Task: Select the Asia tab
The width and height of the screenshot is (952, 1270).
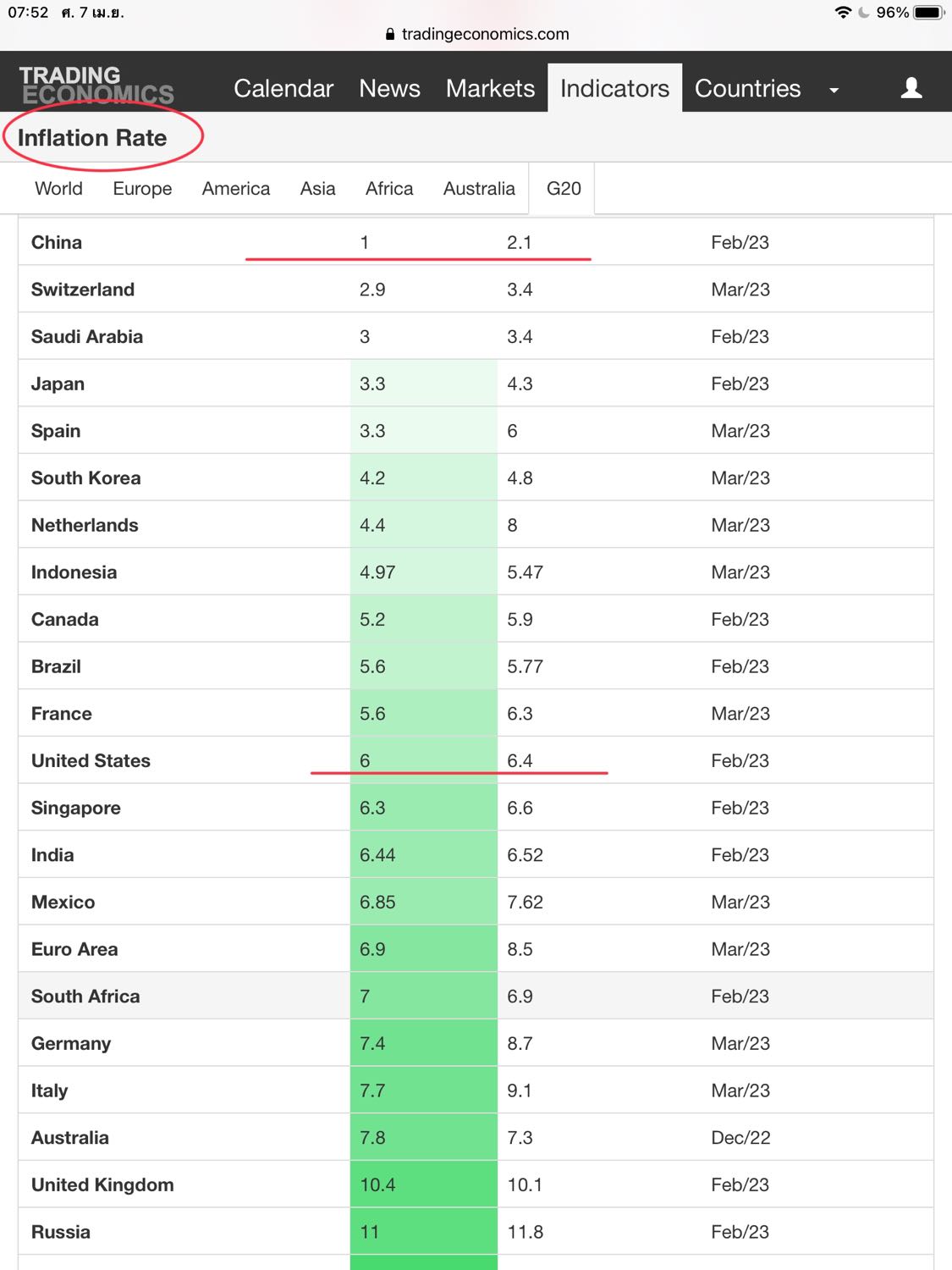Action: click(317, 188)
